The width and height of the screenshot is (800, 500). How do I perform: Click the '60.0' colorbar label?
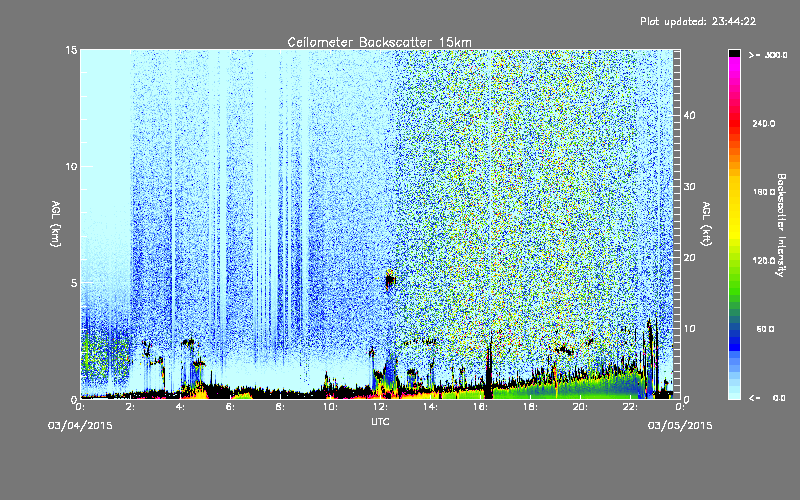coord(766,329)
